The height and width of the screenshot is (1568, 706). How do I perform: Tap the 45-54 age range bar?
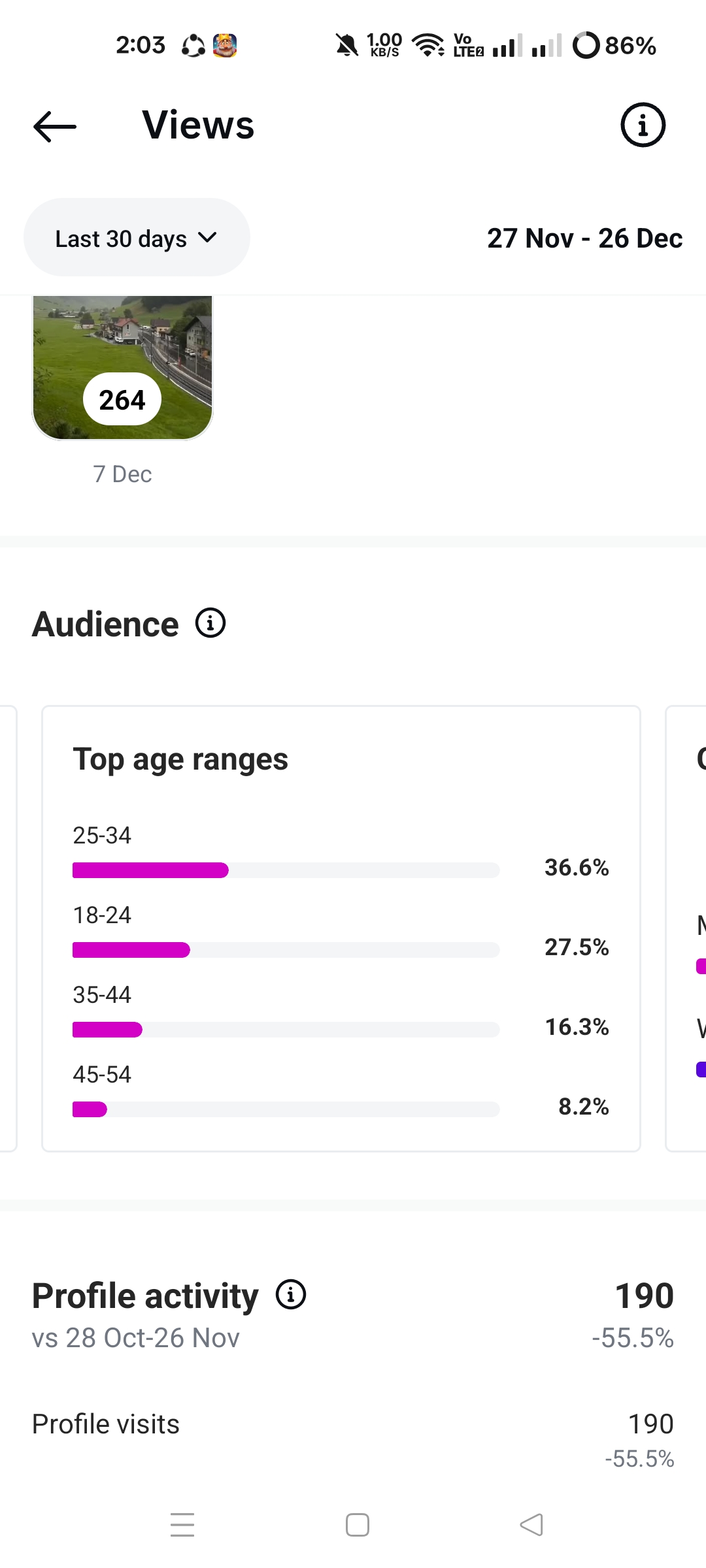(x=286, y=1109)
